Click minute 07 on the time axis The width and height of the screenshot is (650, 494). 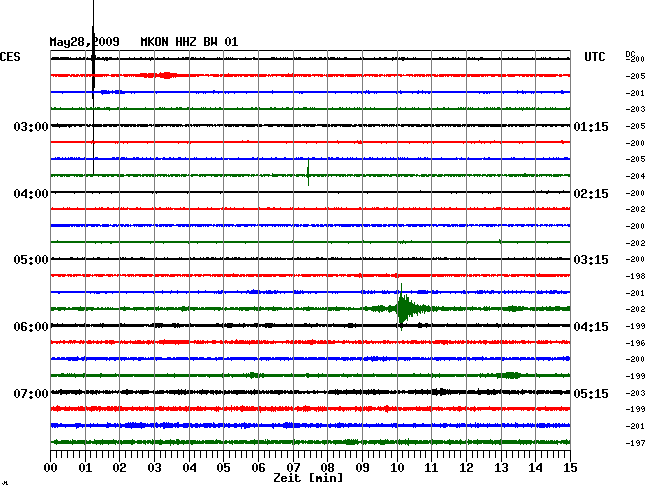(293, 468)
